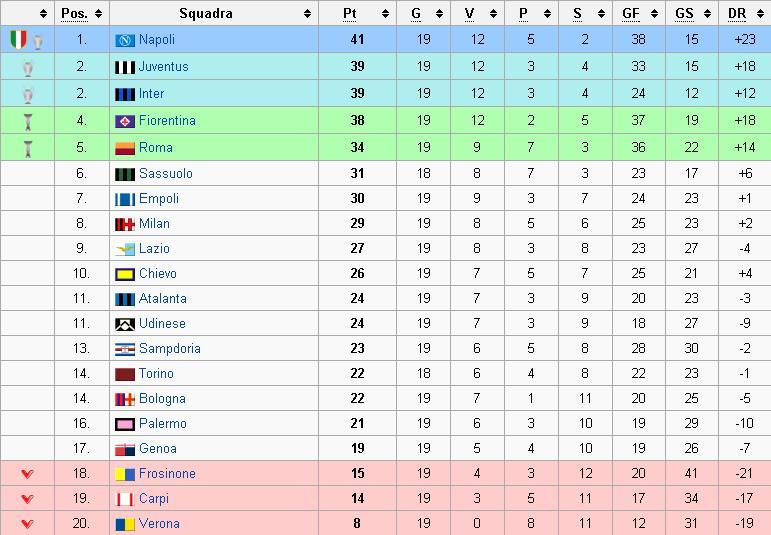The height and width of the screenshot is (535, 771).
Task: Open the Sassuolo team link
Action: click(166, 174)
